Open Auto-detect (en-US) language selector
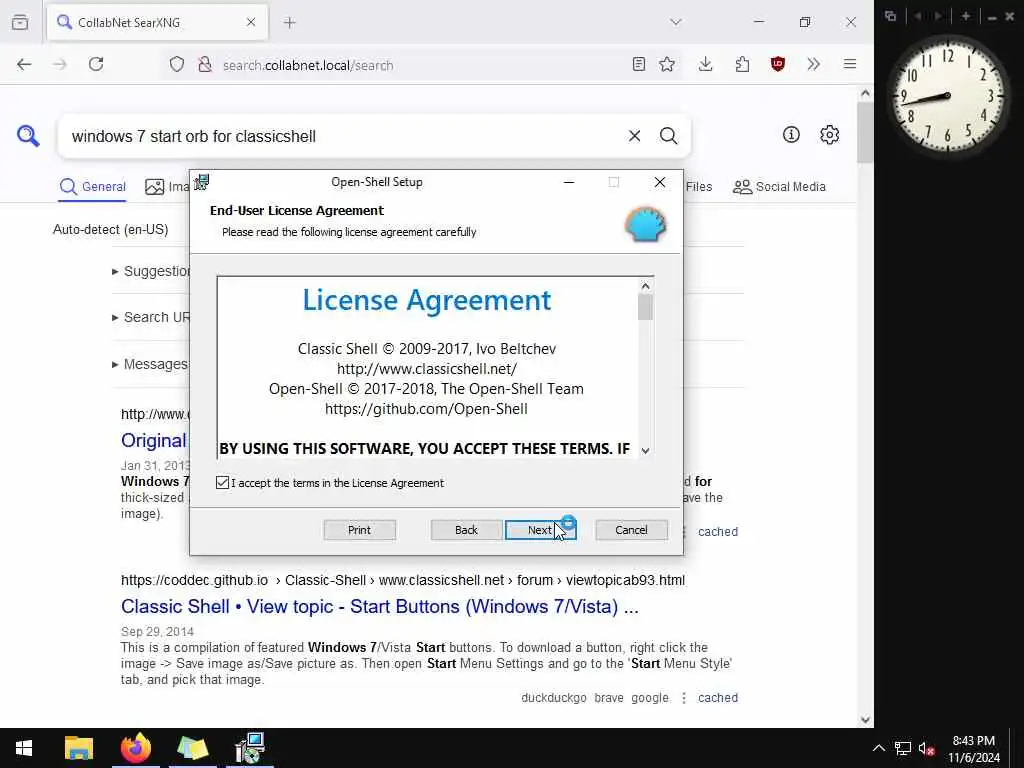This screenshot has width=1024, height=768. [110, 229]
